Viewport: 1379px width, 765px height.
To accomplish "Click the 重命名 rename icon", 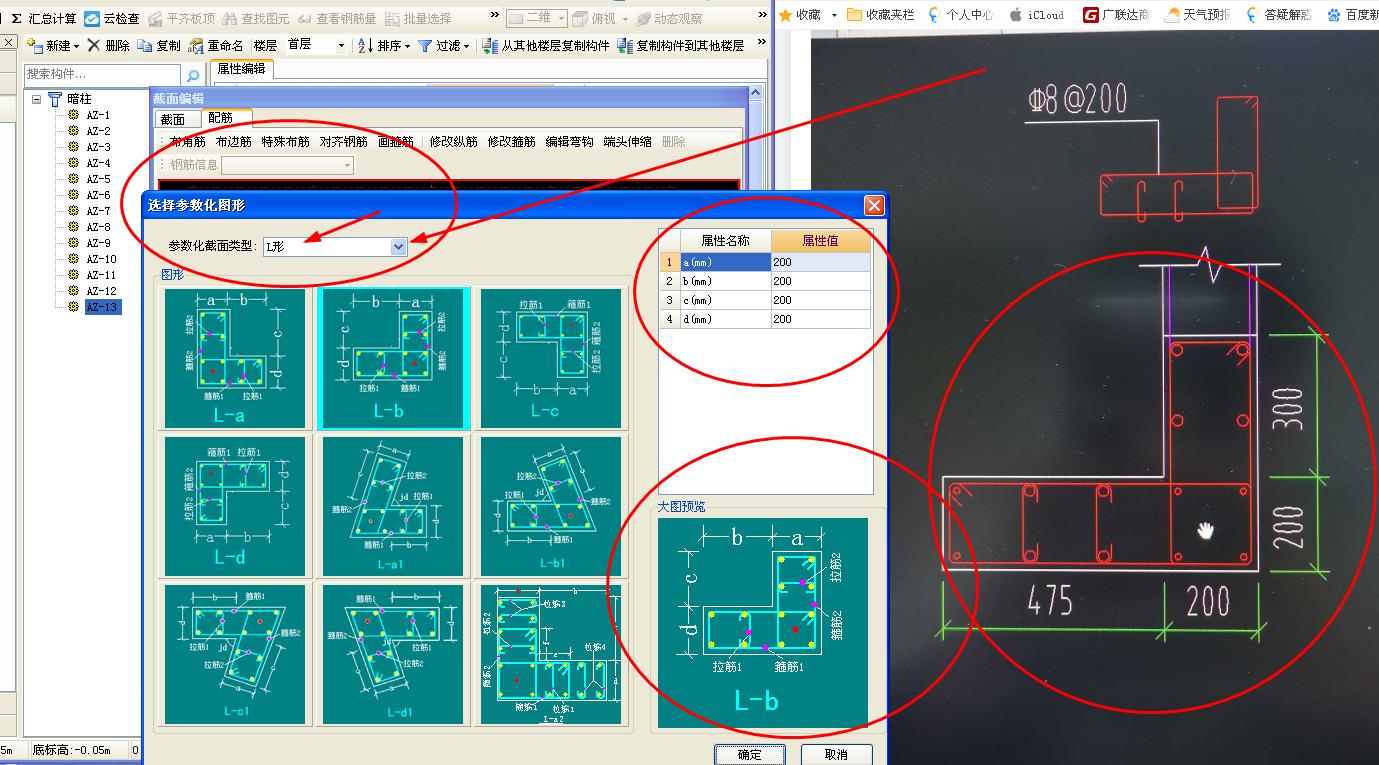I will pyautogui.click(x=196, y=45).
